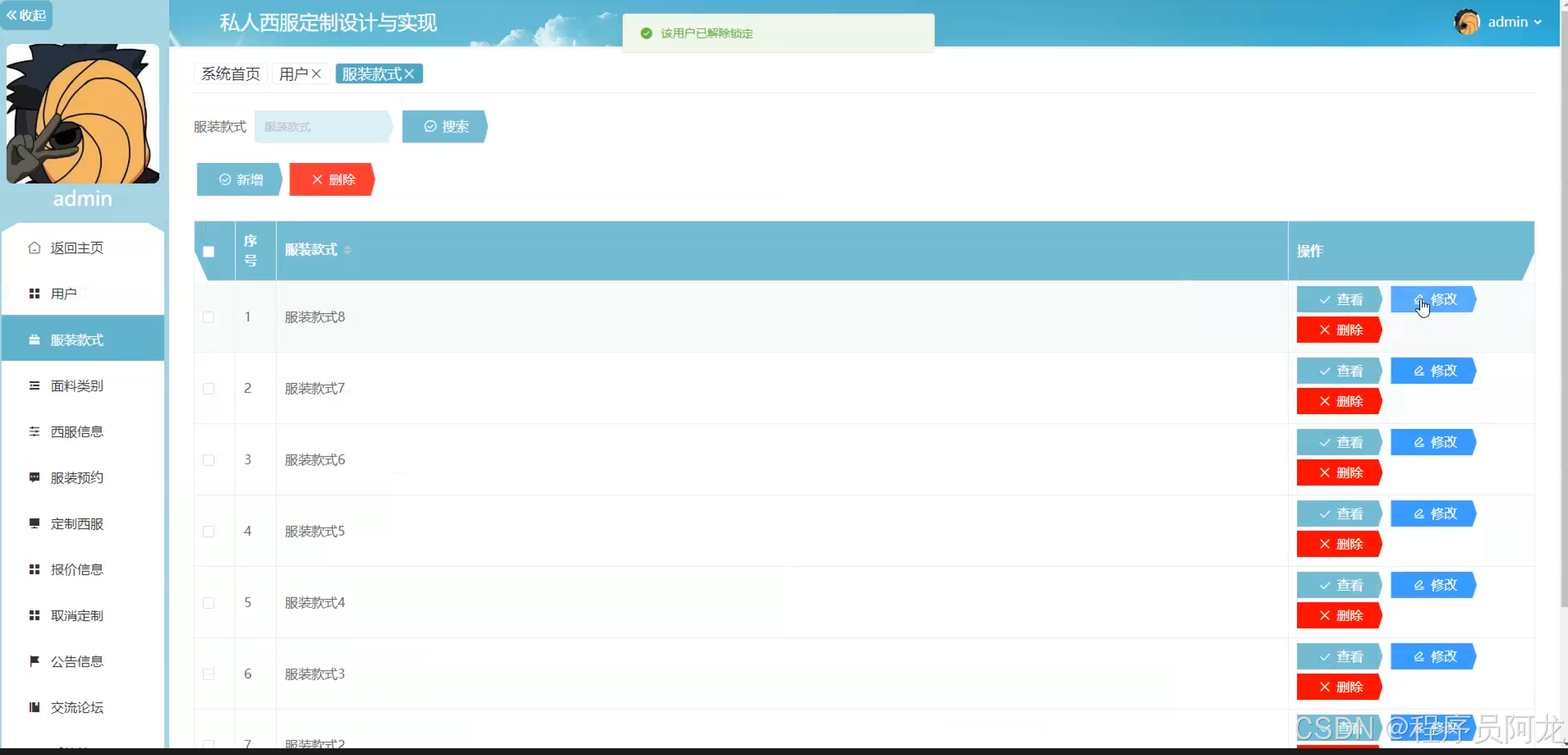
Task: Click the 服装款式 search input field
Action: pyautogui.click(x=323, y=127)
